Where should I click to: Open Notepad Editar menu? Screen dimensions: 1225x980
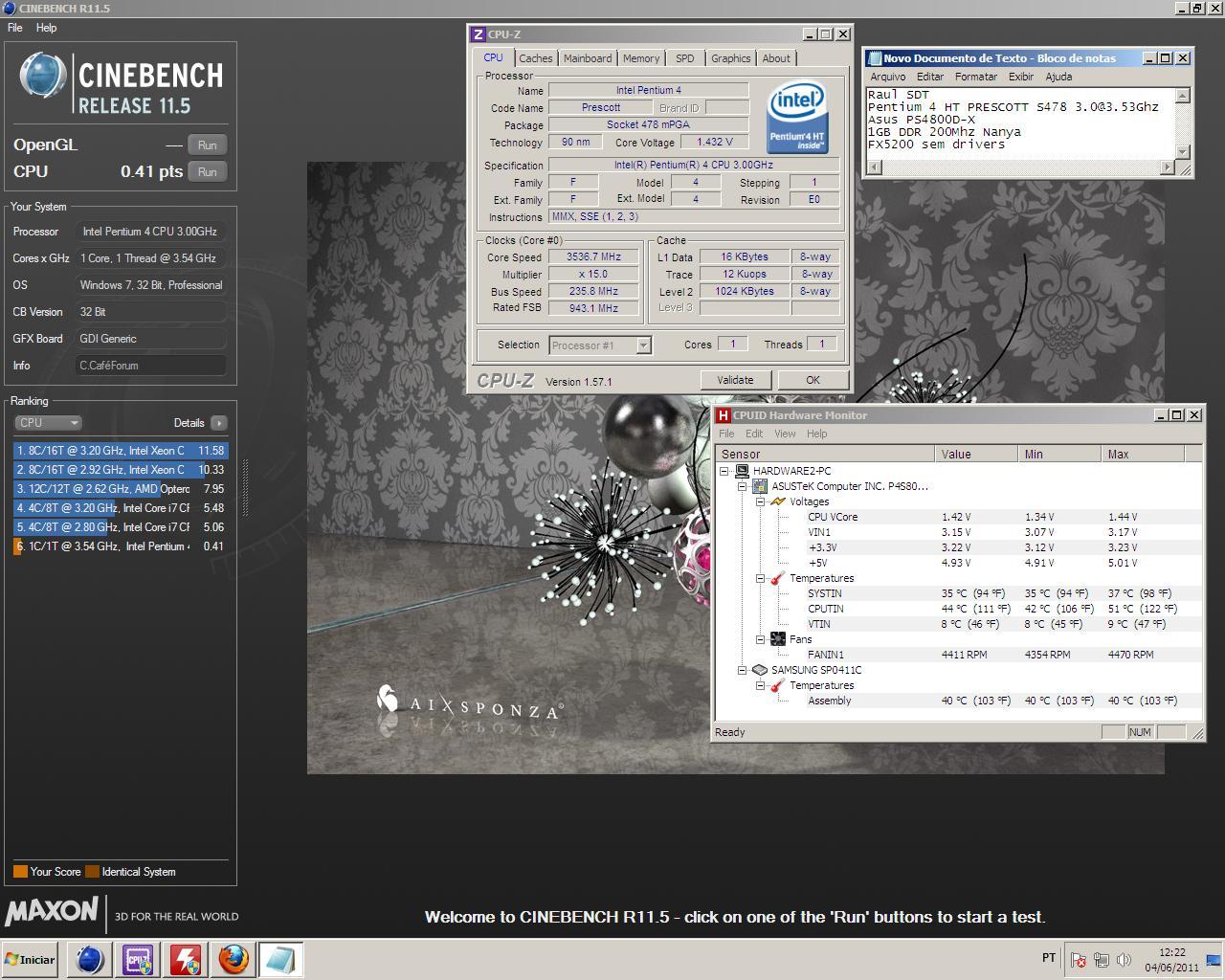pyautogui.click(x=929, y=77)
